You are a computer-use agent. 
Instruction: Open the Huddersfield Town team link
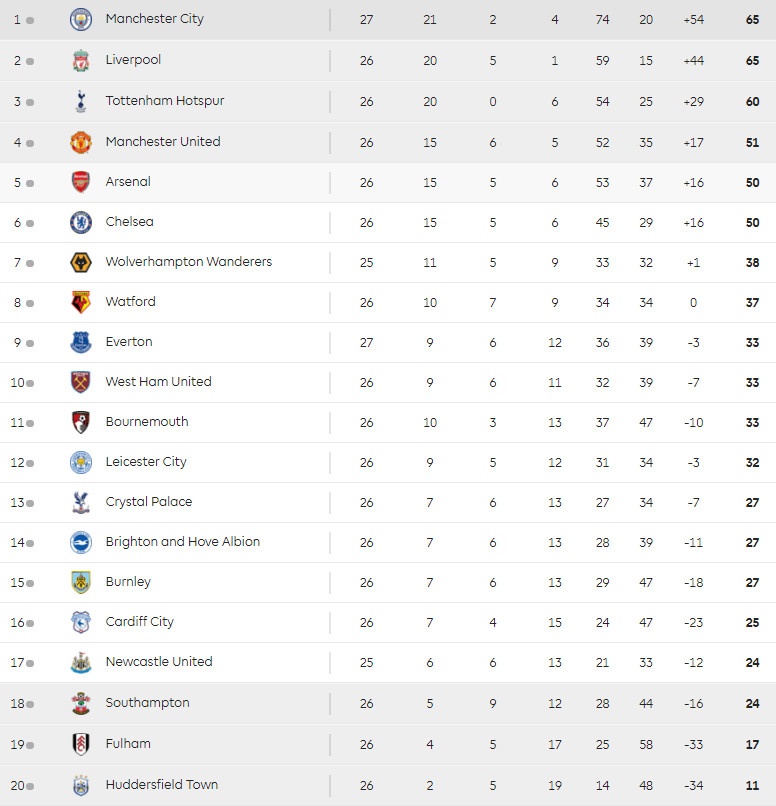tap(161, 785)
